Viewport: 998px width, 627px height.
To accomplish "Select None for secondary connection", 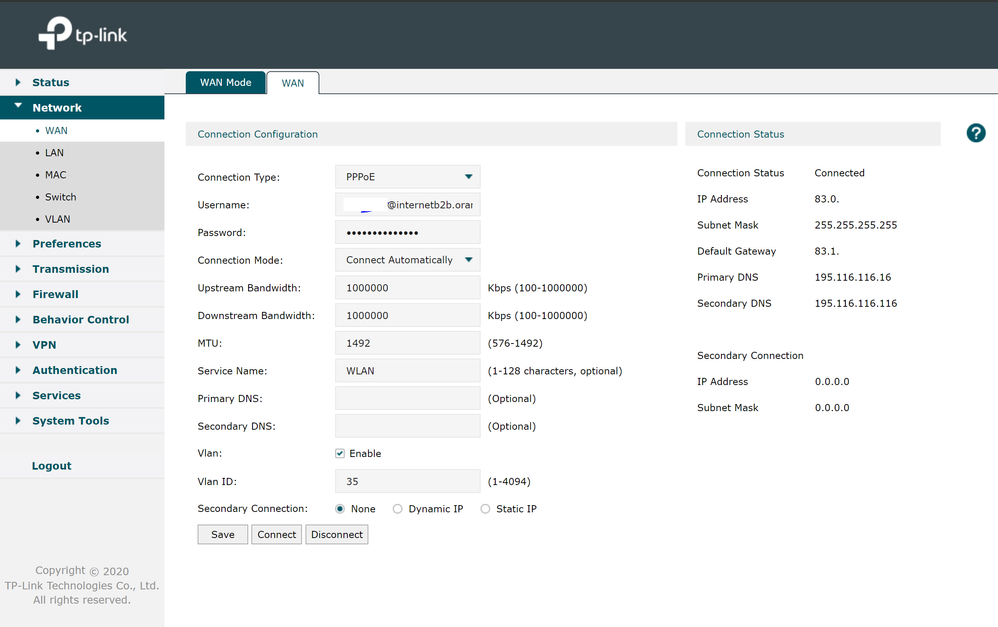I will 340,509.
